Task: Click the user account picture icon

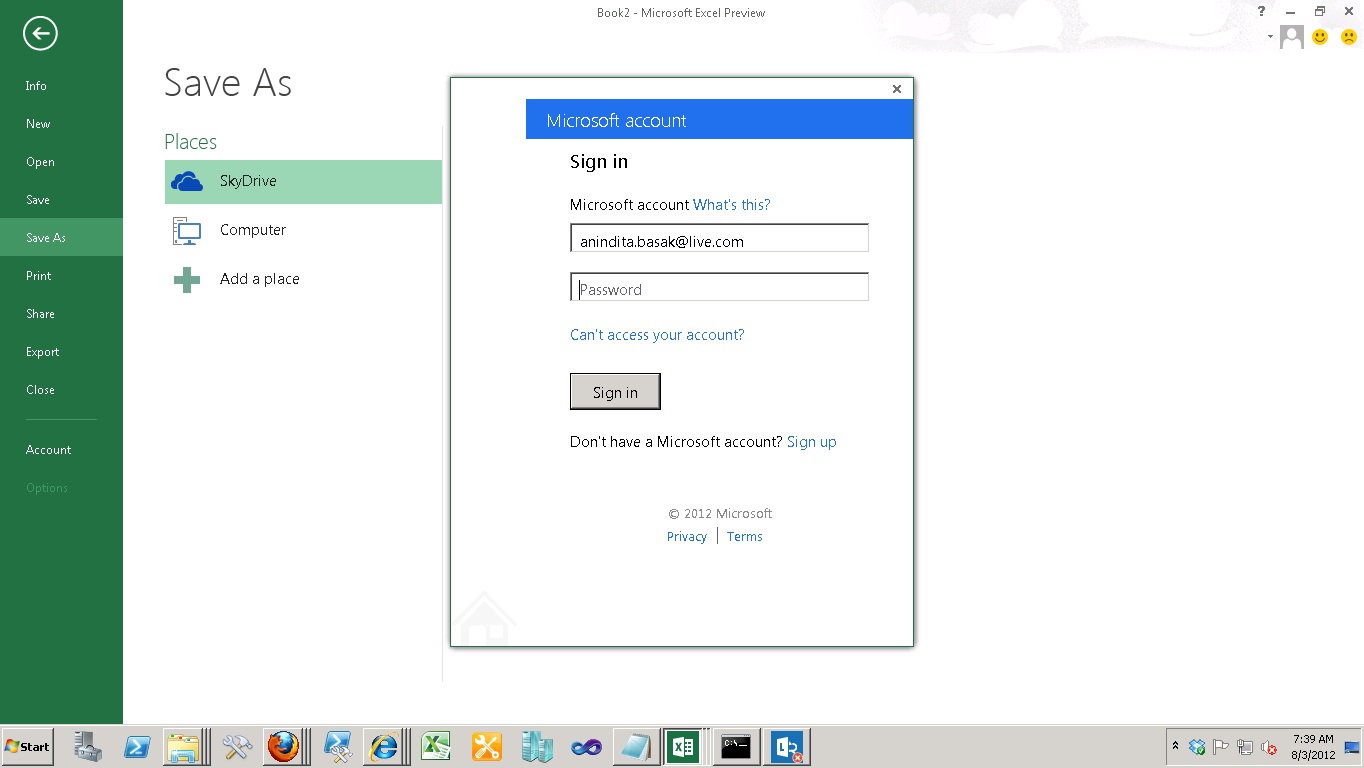Action: tap(1292, 37)
